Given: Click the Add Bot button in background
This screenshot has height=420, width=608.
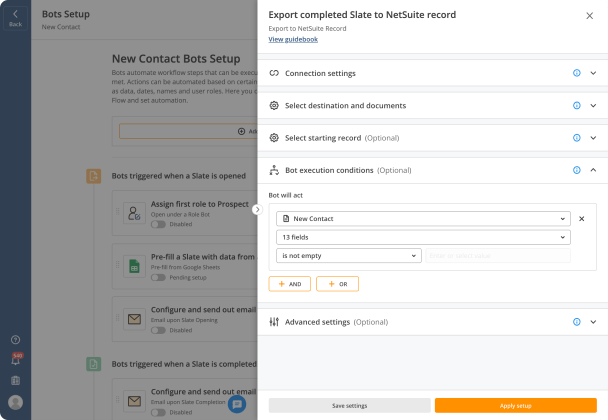Looking at the screenshot, I should [188, 131].
